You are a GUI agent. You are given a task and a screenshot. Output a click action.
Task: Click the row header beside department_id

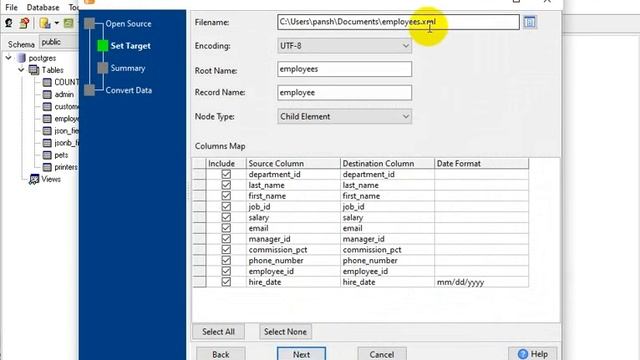tap(199, 174)
